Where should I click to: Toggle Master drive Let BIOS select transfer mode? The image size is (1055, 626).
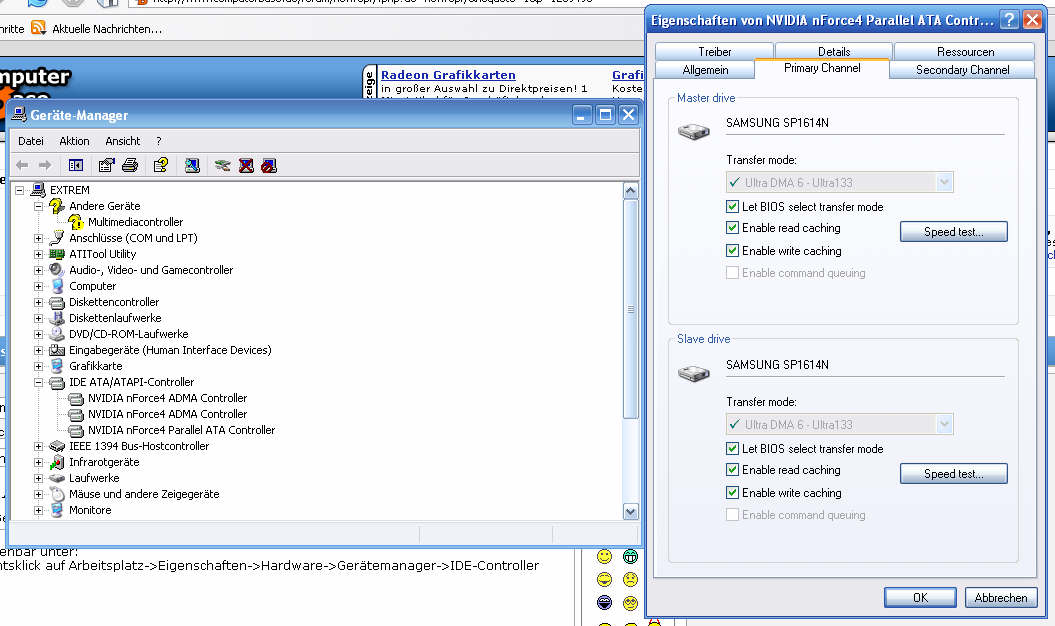[x=732, y=206]
